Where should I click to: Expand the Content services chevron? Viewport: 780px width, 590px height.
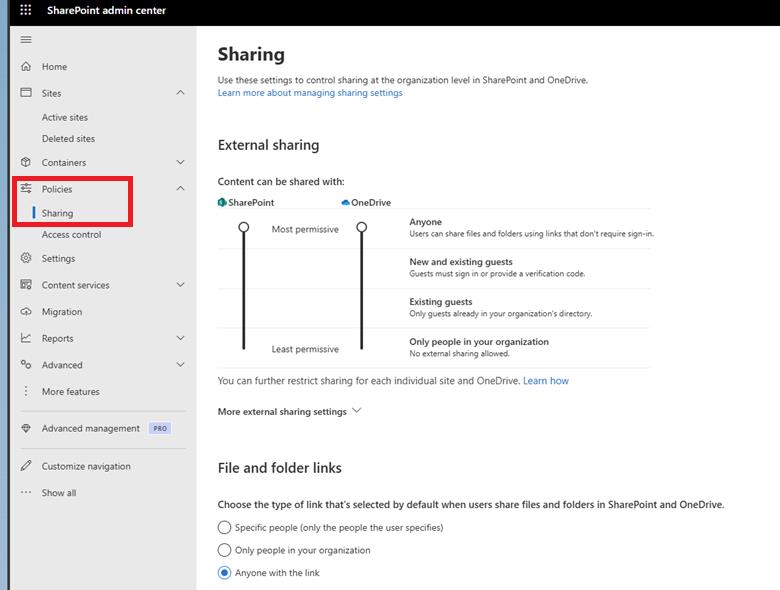(180, 285)
